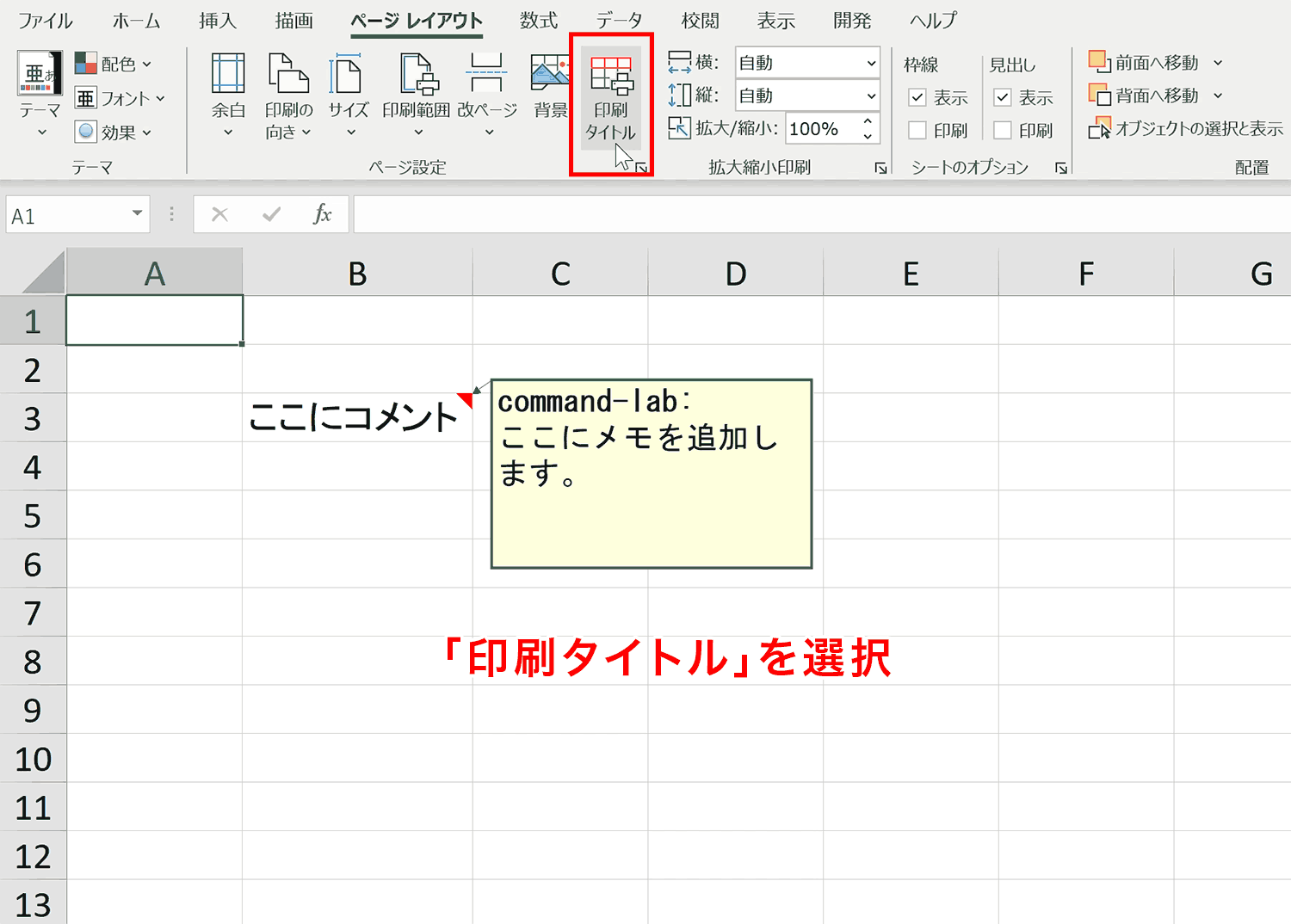The width and height of the screenshot is (1291, 924).
Task: Switch to the 数式 tab
Action: 539,21
